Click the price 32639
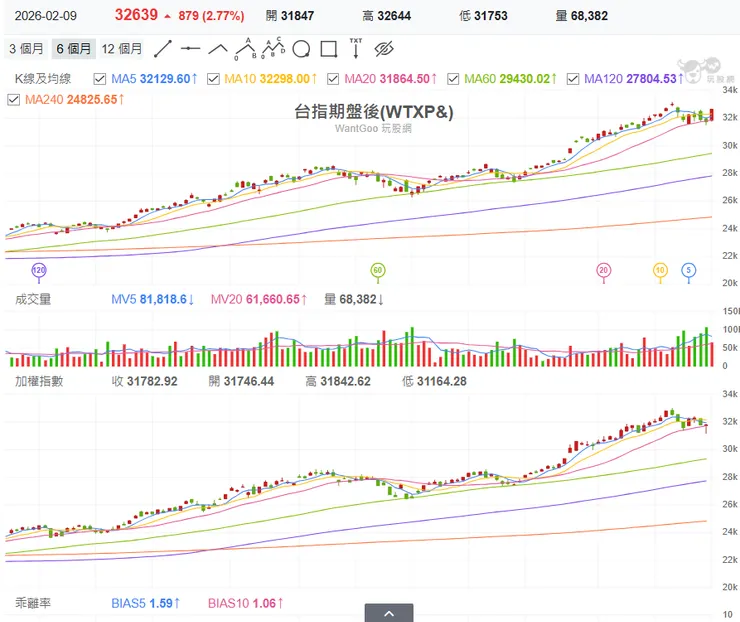The height and width of the screenshot is (622, 740). coord(136,15)
